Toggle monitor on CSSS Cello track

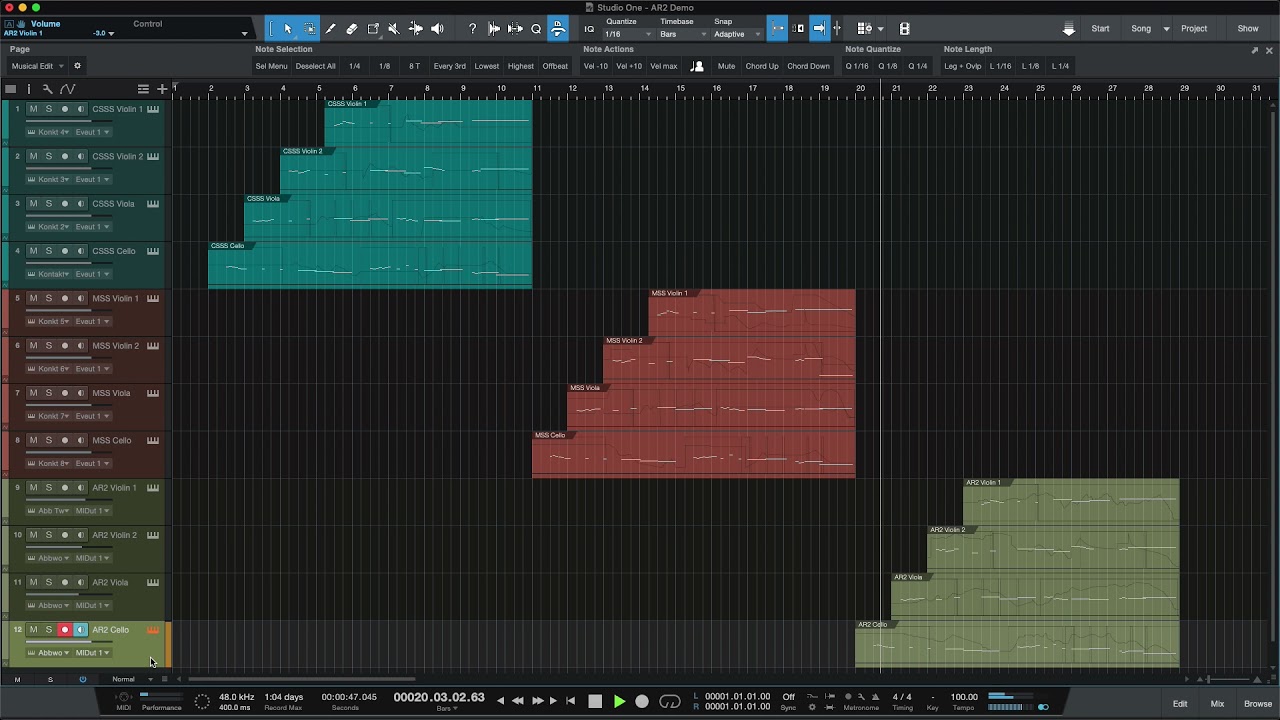81,251
